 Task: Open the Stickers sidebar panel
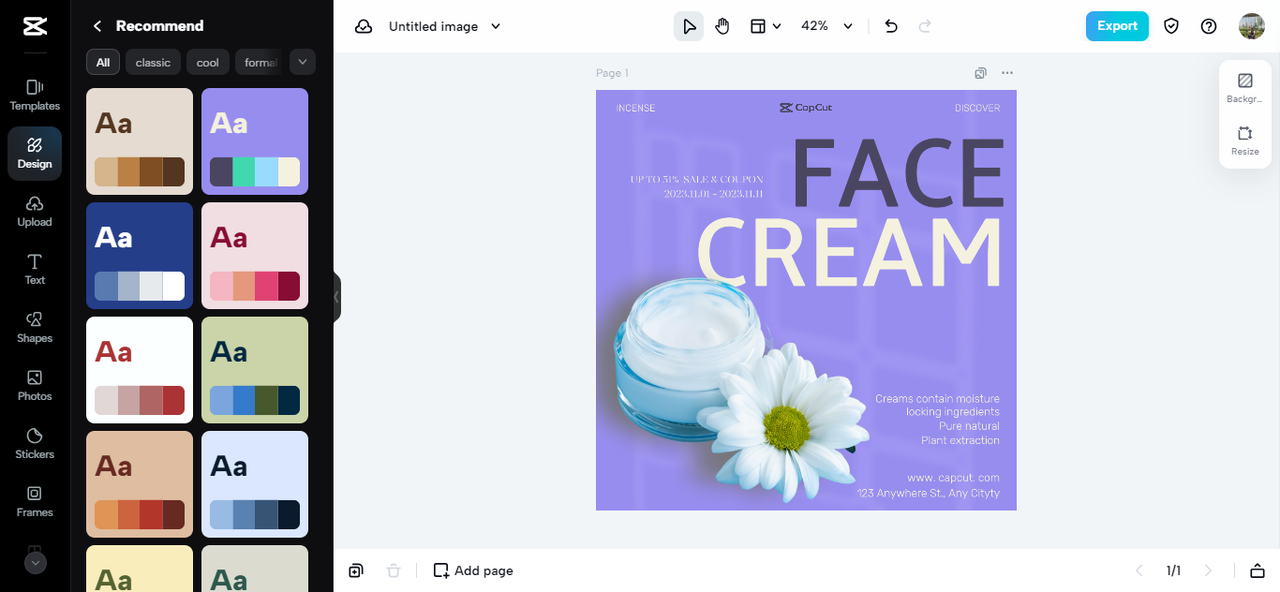pyautogui.click(x=34, y=443)
